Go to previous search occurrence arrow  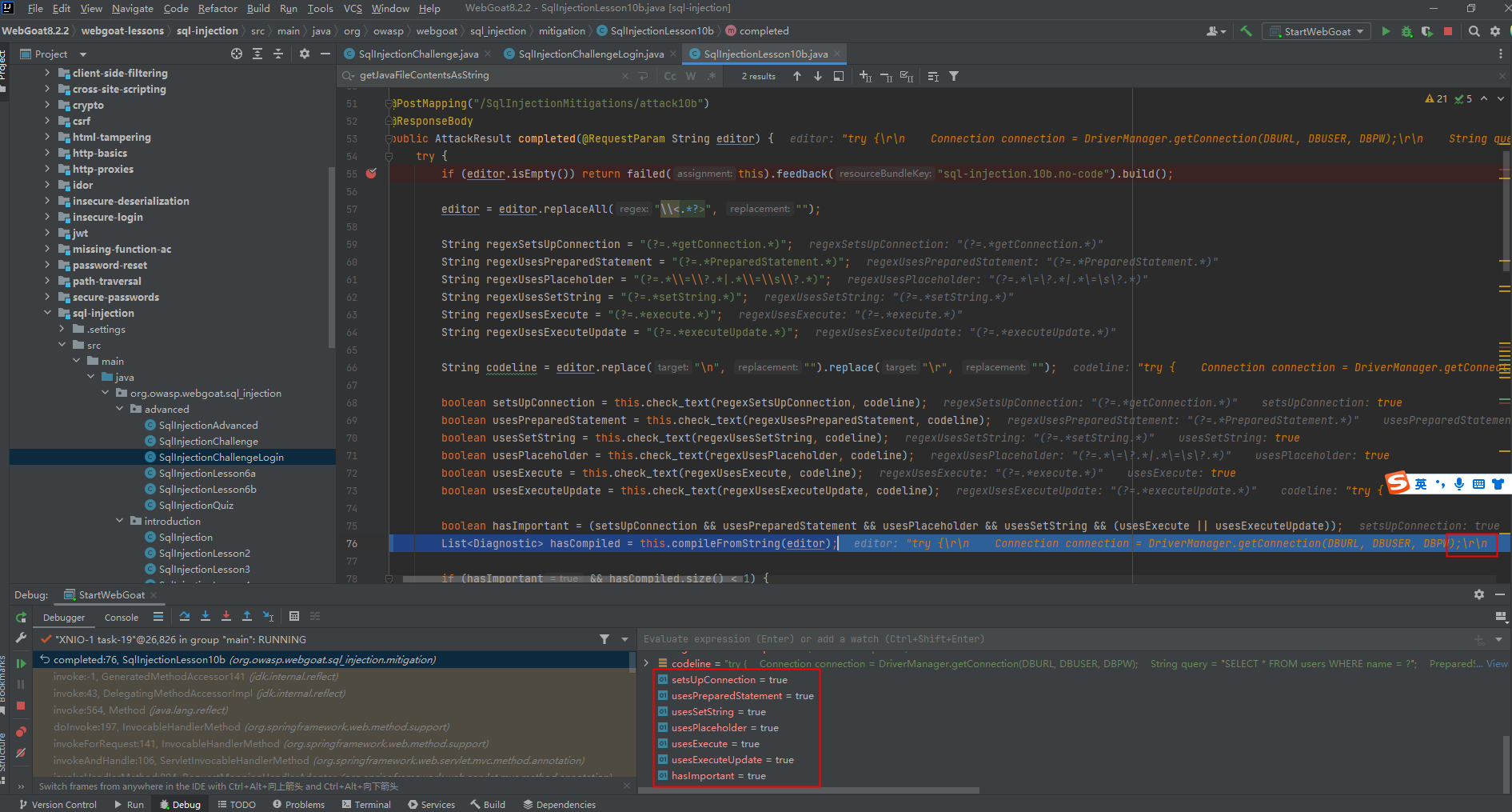797,76
